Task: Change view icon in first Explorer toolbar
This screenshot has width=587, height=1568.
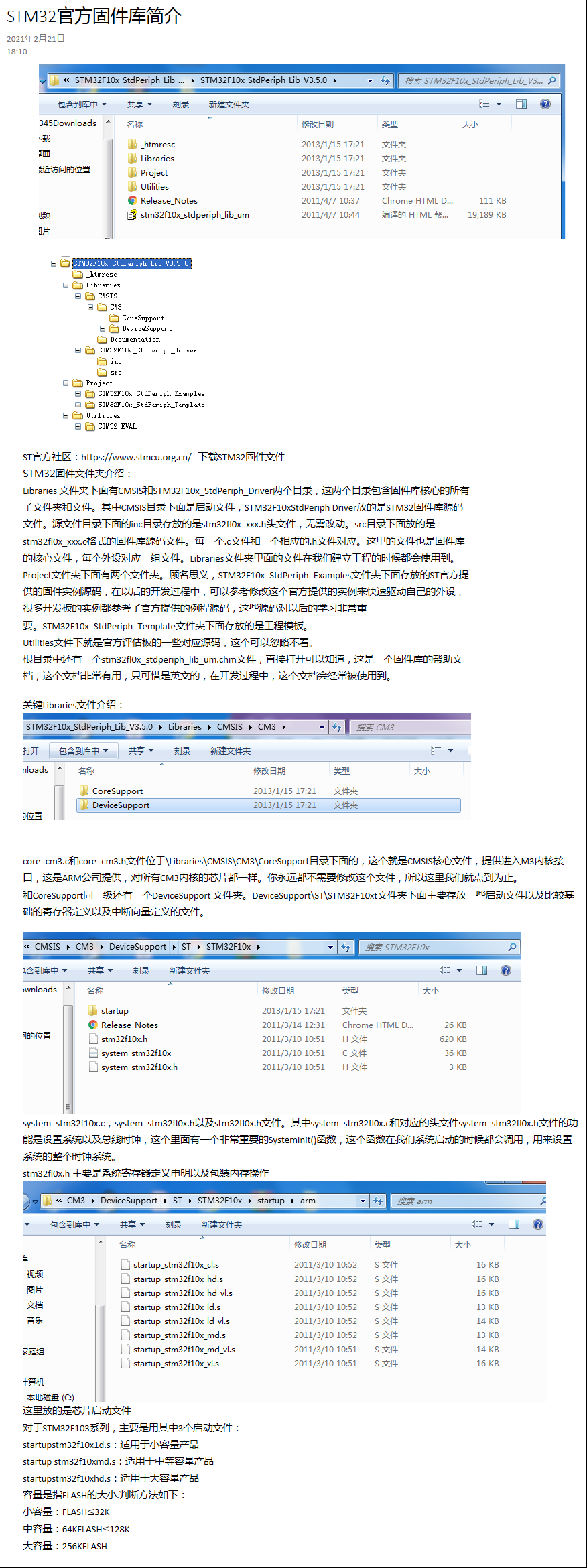Action: coord(484,104)
